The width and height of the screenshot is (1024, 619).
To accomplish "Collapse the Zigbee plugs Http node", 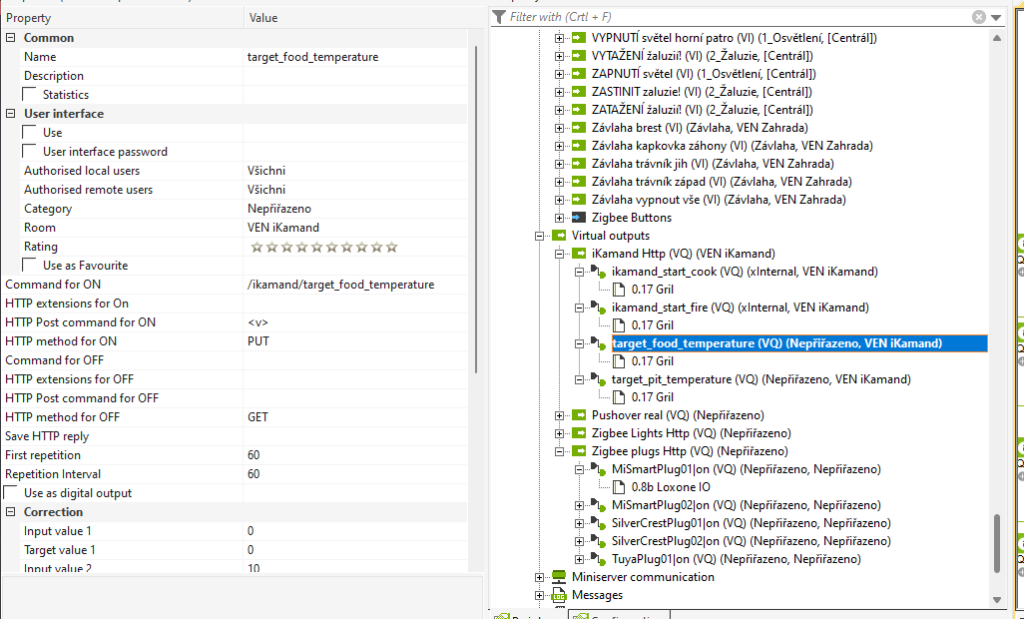I will pos(560,451).
